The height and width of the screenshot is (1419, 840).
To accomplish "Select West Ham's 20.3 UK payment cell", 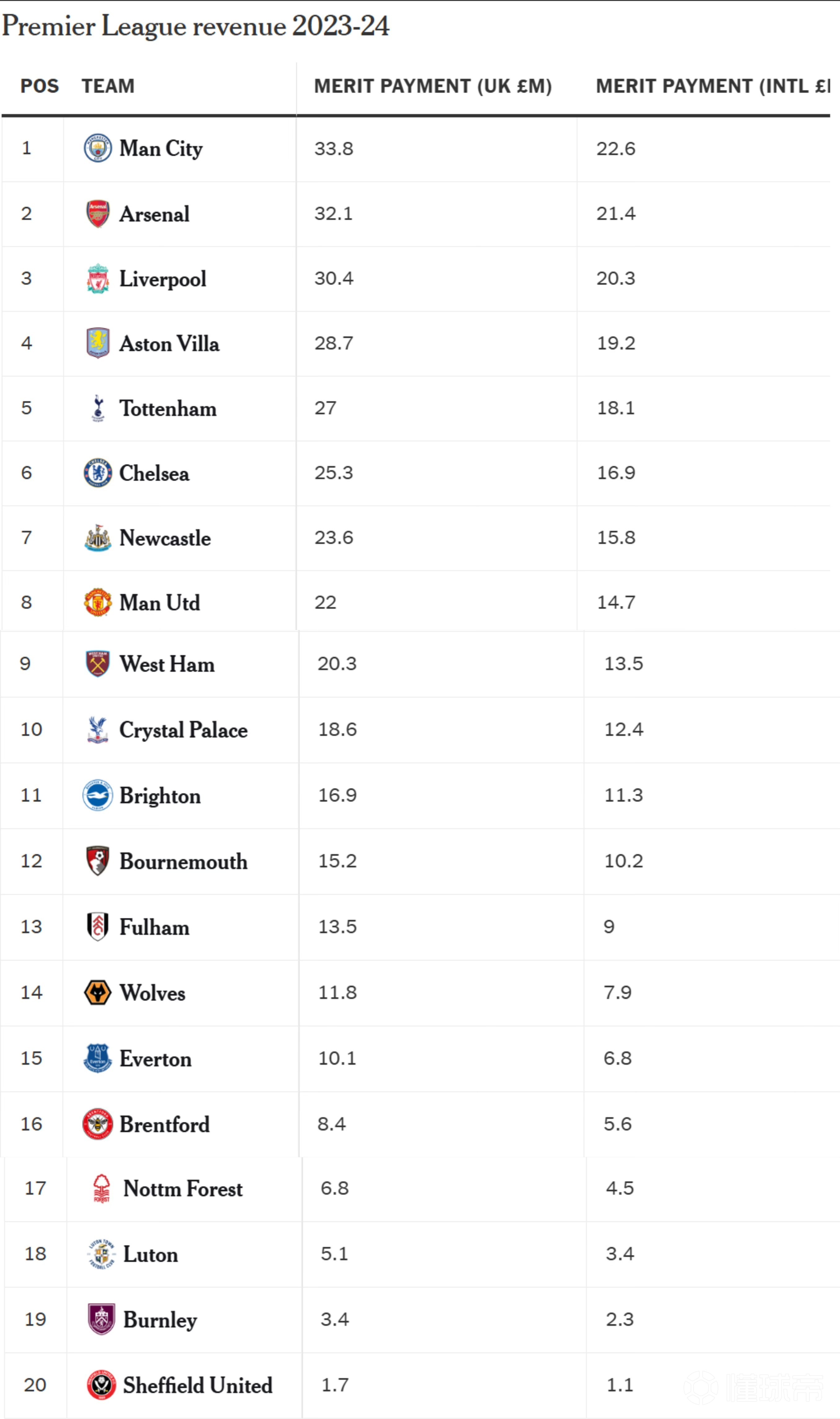I will point(337,663).
